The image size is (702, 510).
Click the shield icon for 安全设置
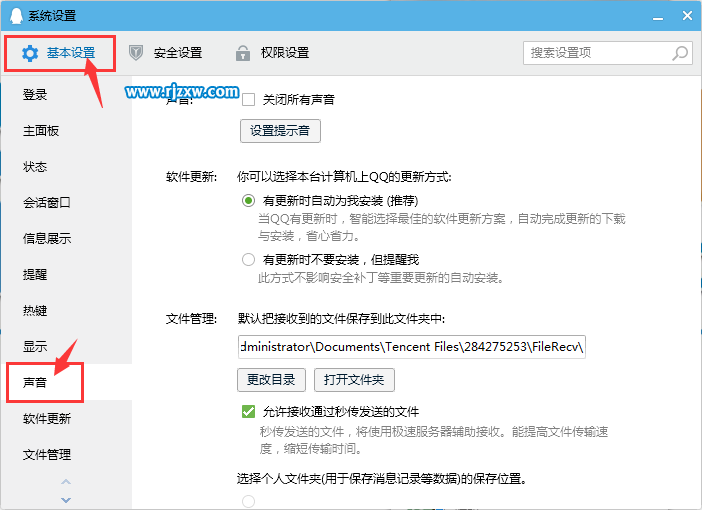pos(136,53)
